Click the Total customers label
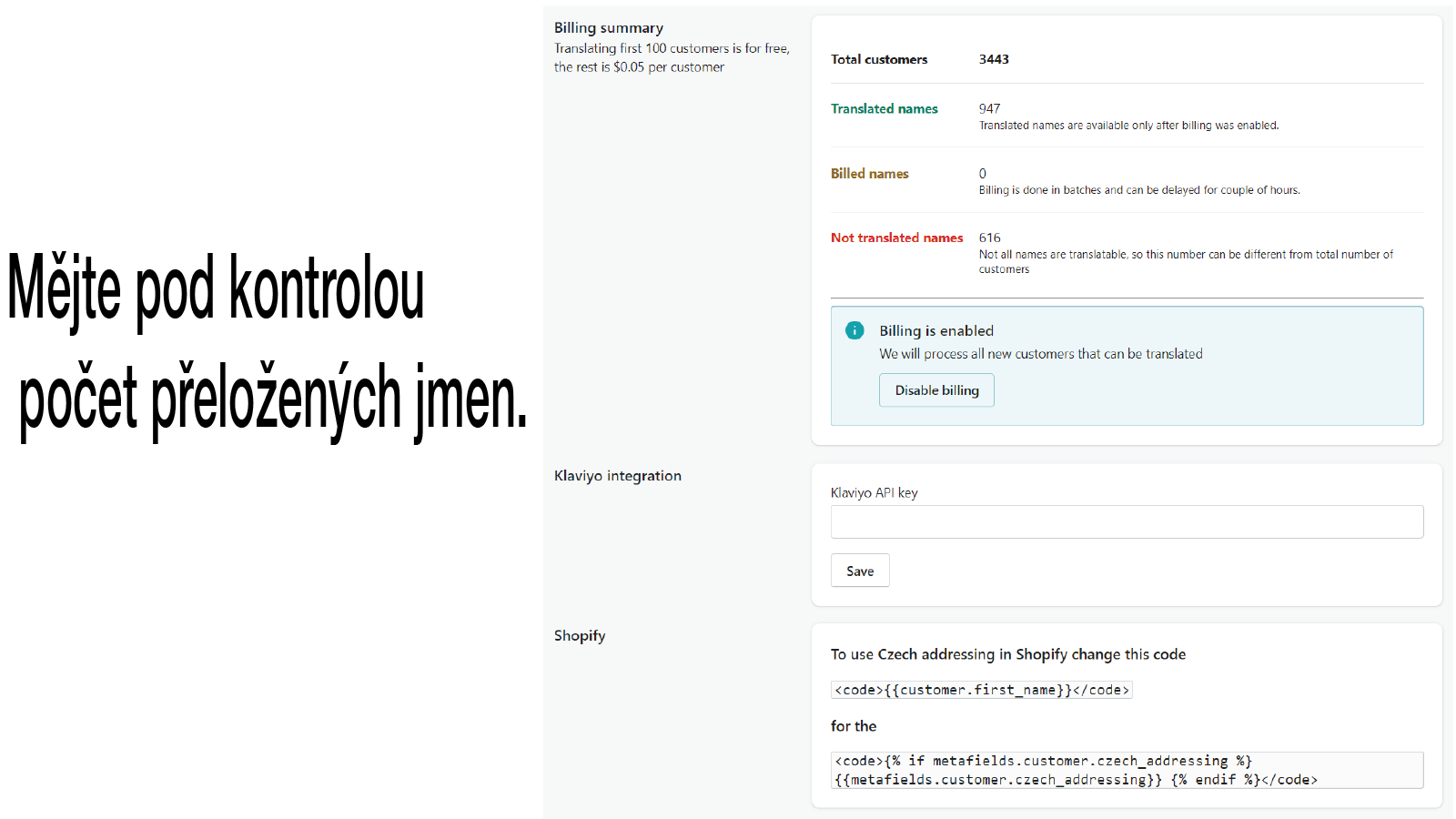This screenshot has height=819, width=1456. click(x=879, y=59)
